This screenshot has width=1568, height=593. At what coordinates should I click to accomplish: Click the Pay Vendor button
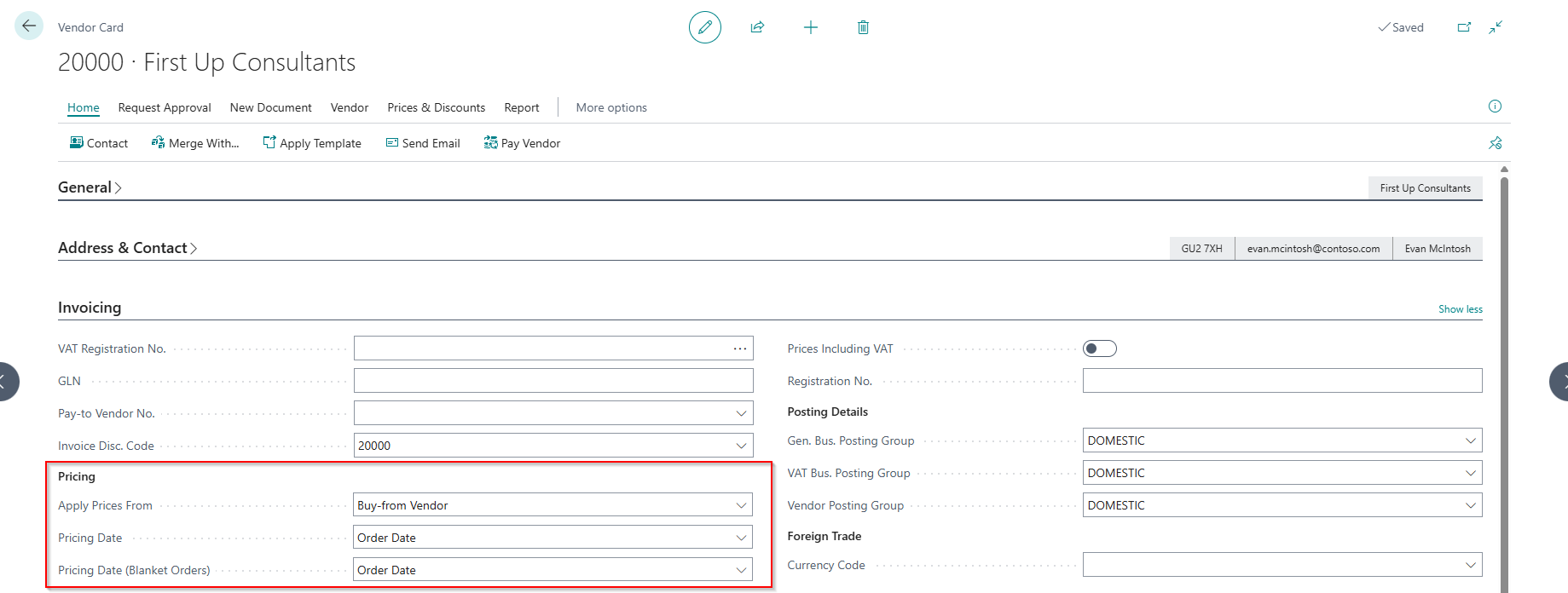click(522, 143)
